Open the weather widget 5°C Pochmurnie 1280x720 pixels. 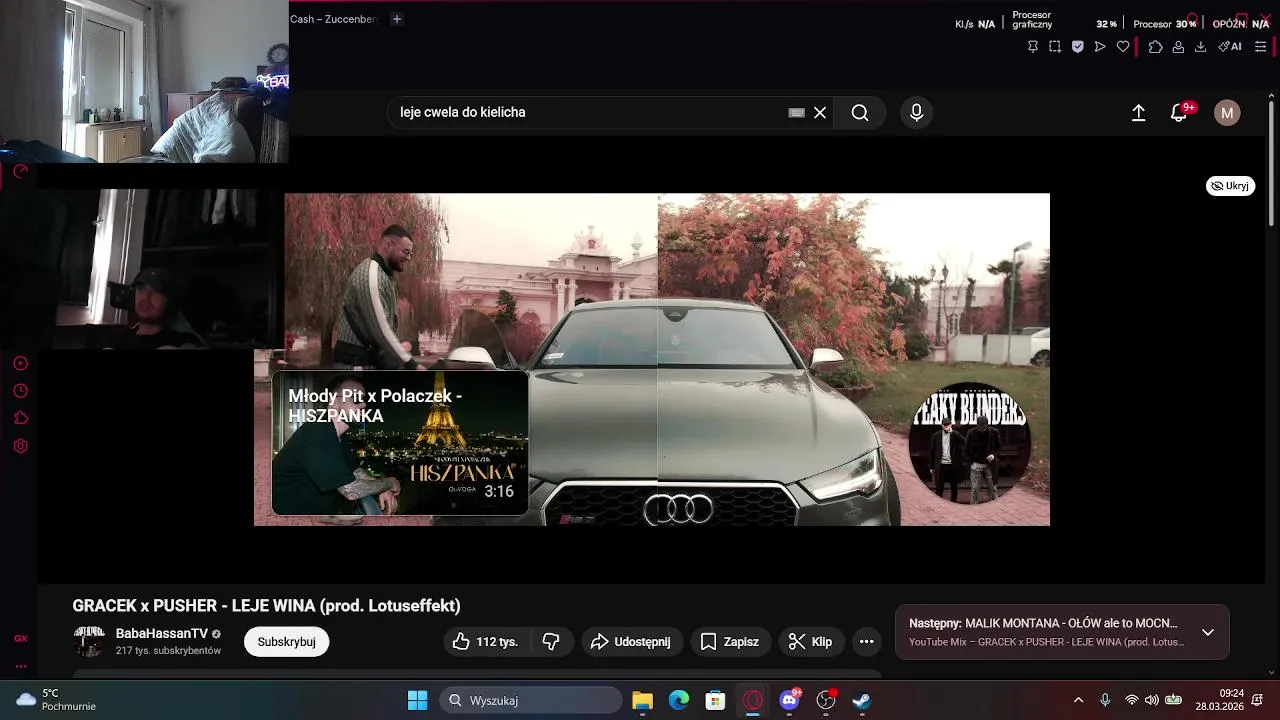point(57,700)
